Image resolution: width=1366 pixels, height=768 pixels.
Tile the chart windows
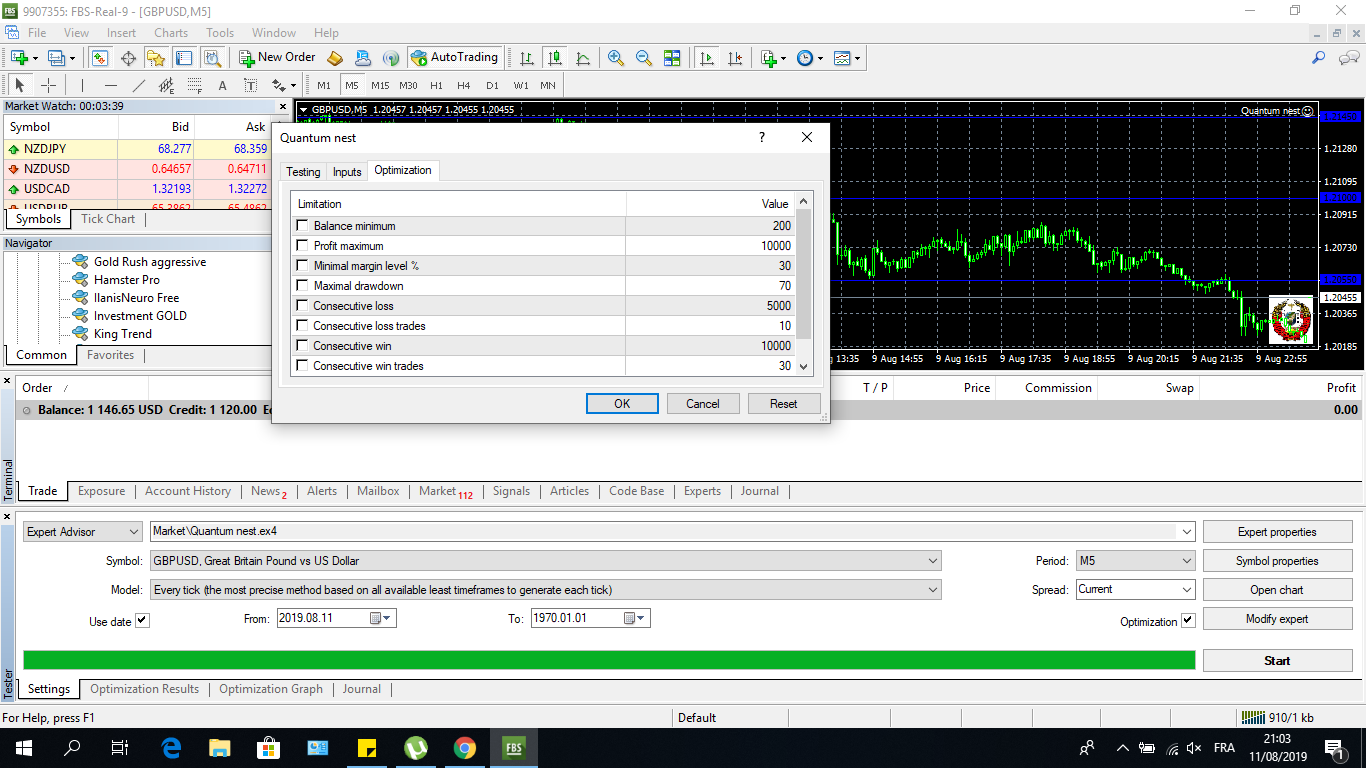[x=672, y=58]
